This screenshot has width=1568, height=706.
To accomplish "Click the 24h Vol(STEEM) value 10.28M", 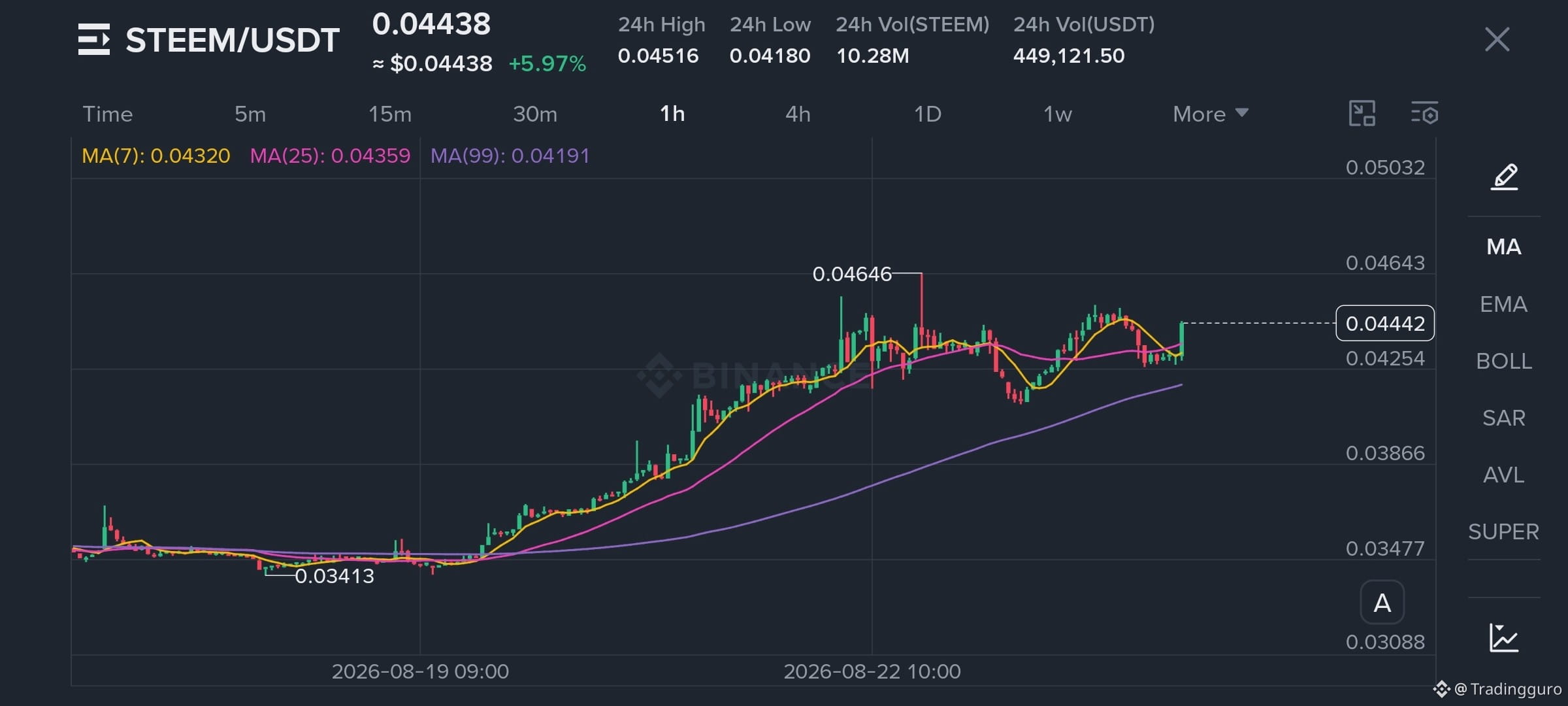I will [873, 56].
